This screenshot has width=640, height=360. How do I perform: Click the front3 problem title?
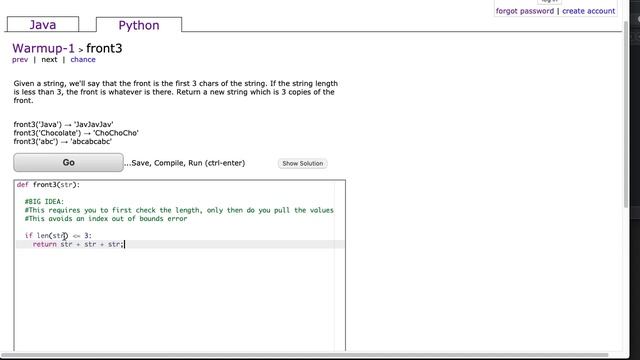(104, 48)
